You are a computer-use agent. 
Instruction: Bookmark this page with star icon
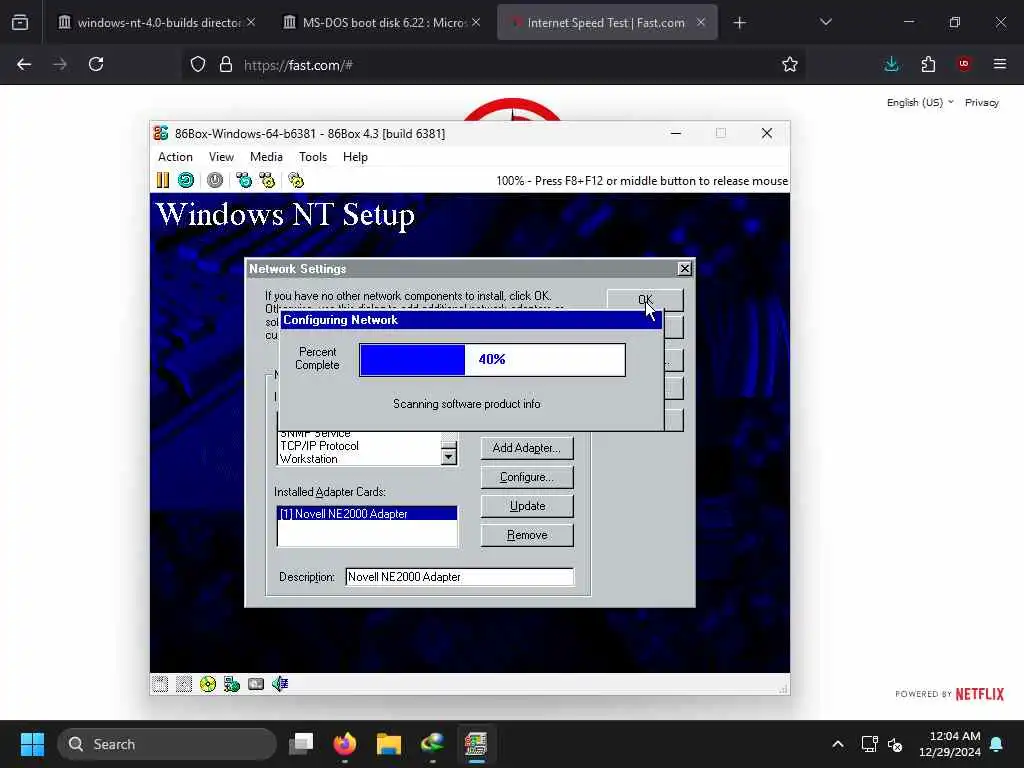point(790,64)
